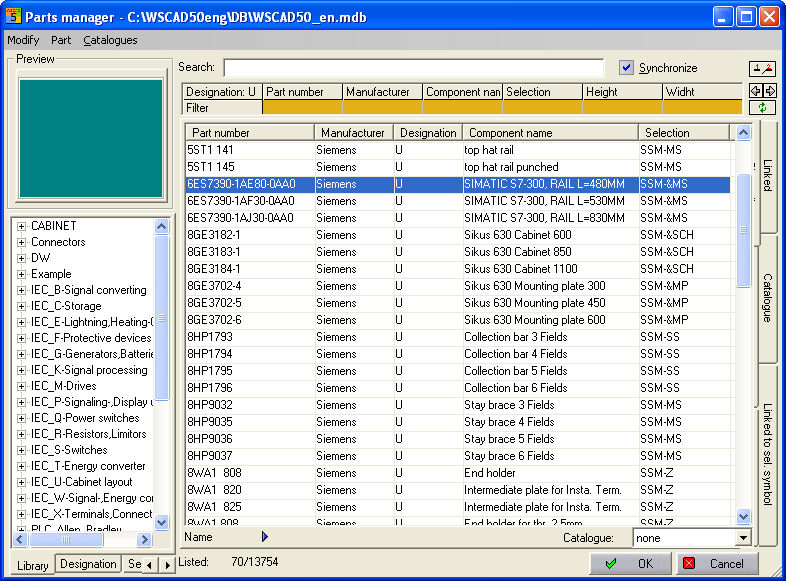This screenshot has height=581, width=786.
Task: Click the blue arrow next to Name
Action: (x=265, y=537)
